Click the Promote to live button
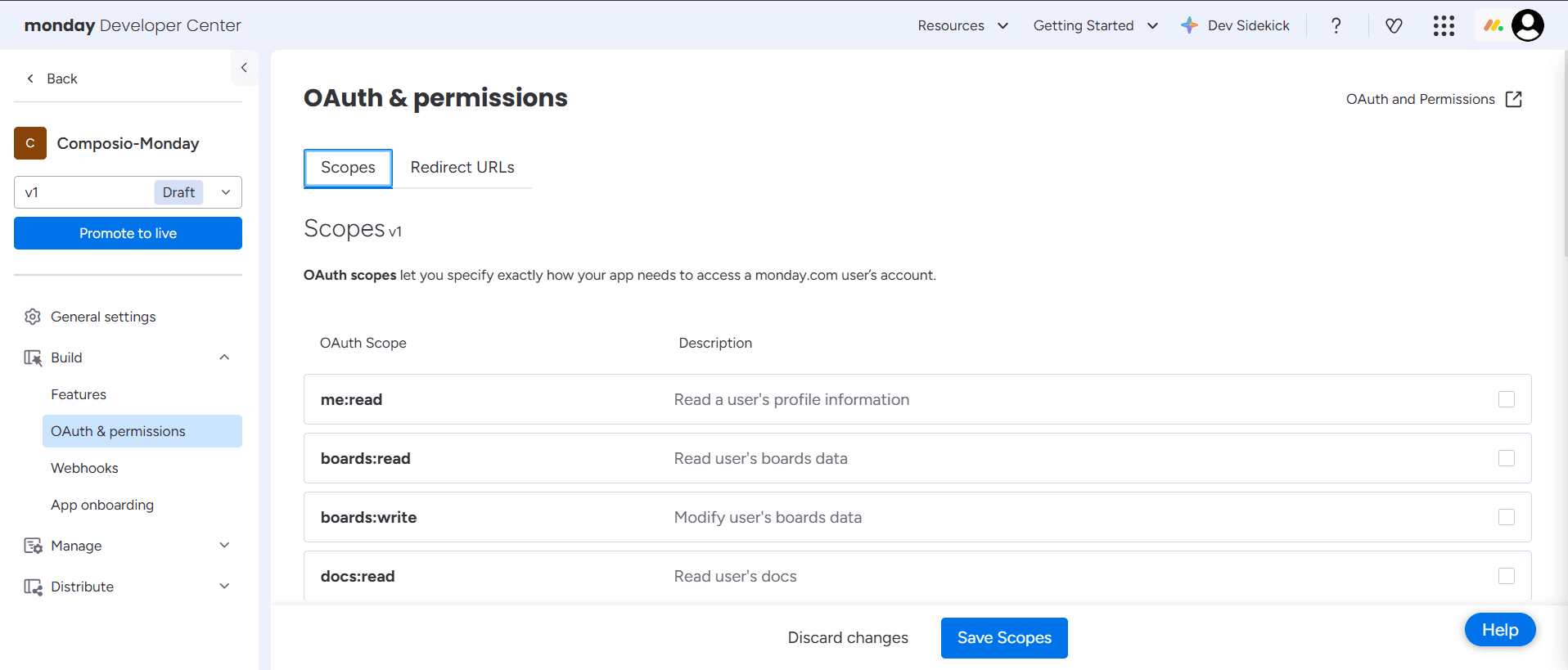Image resolution: width=1568 pixels, height=670 pixels. pos(128,233)
